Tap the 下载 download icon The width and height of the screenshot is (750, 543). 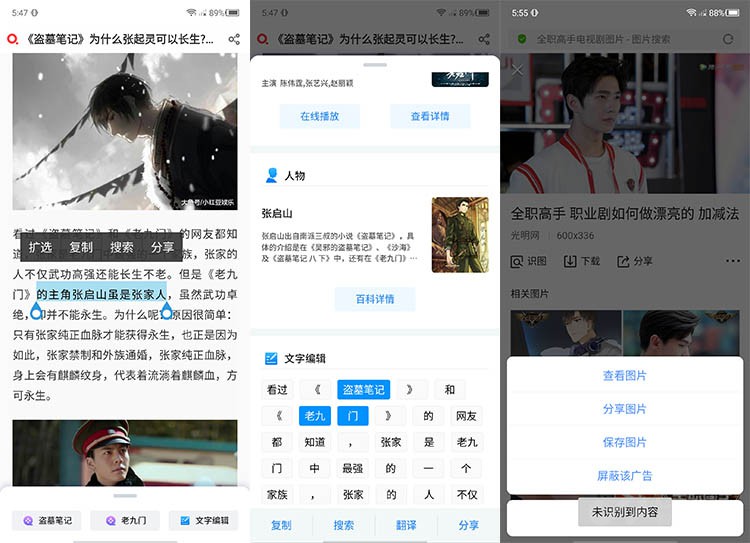[570, 261]
